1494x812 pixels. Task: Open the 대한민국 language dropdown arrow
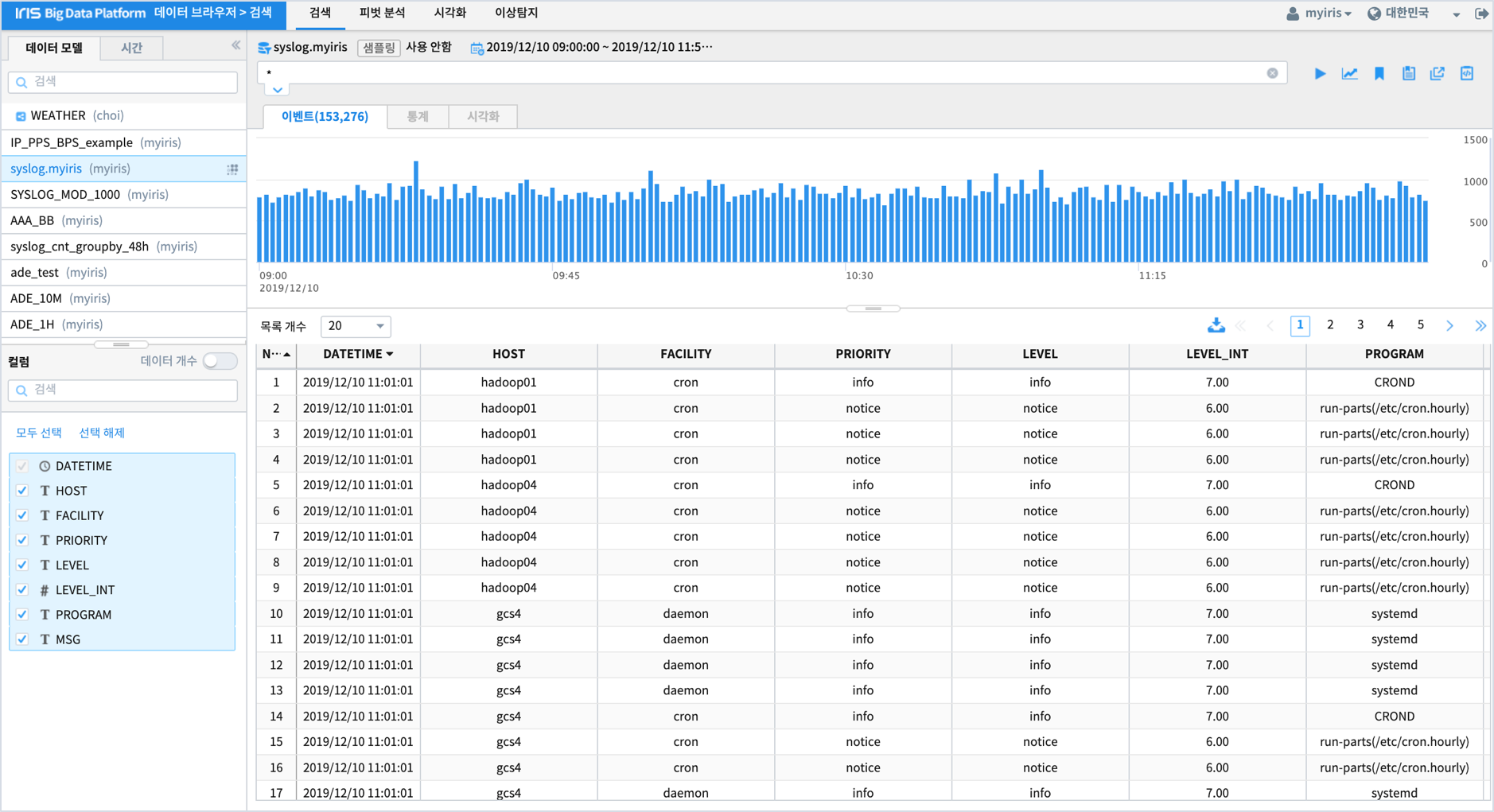click(x=1456, y=14)
